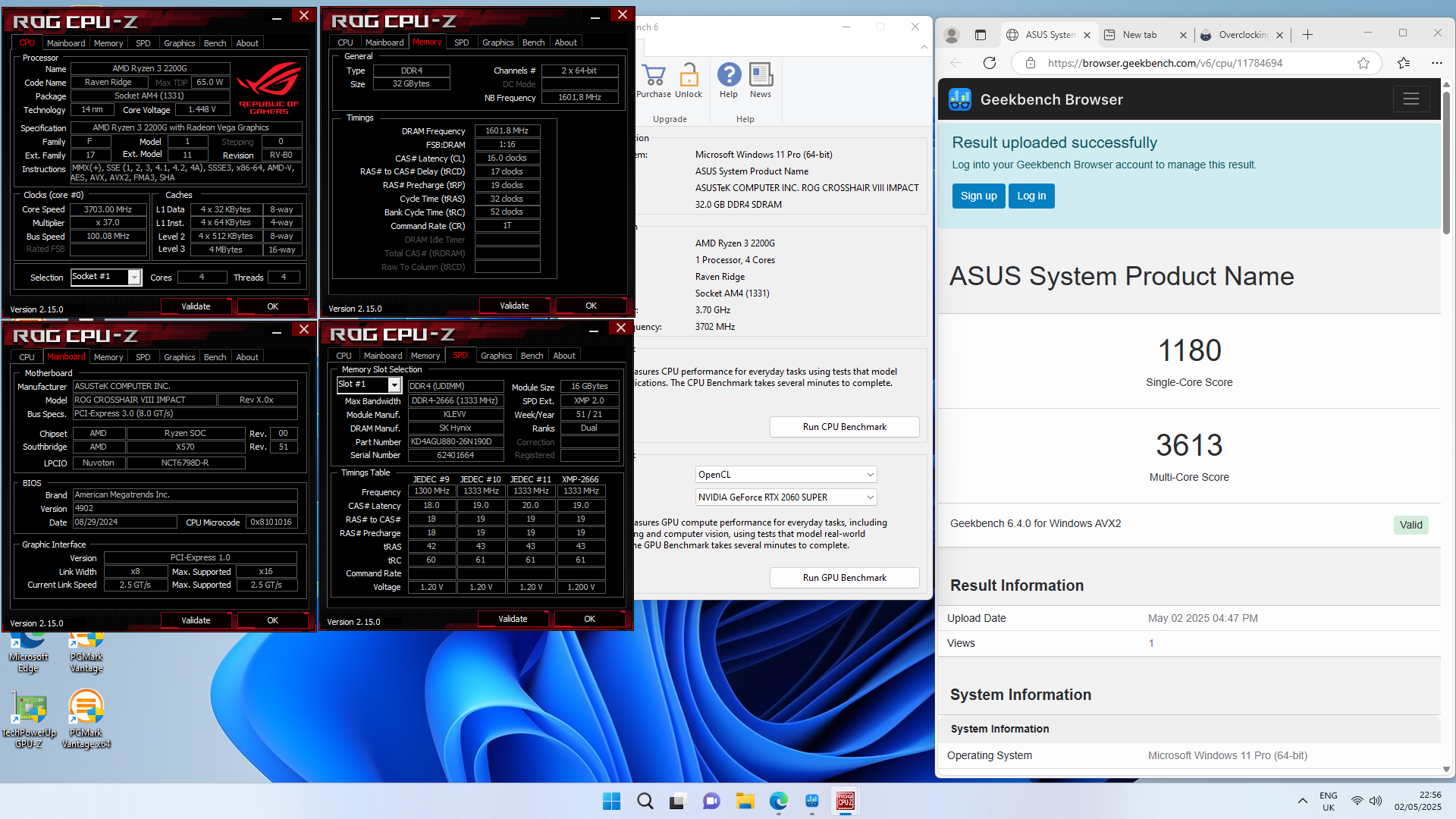Open PCMark Vantage desktop shortcut
The width and height of the screenshot is (1456, 819).
pos(86,654)
